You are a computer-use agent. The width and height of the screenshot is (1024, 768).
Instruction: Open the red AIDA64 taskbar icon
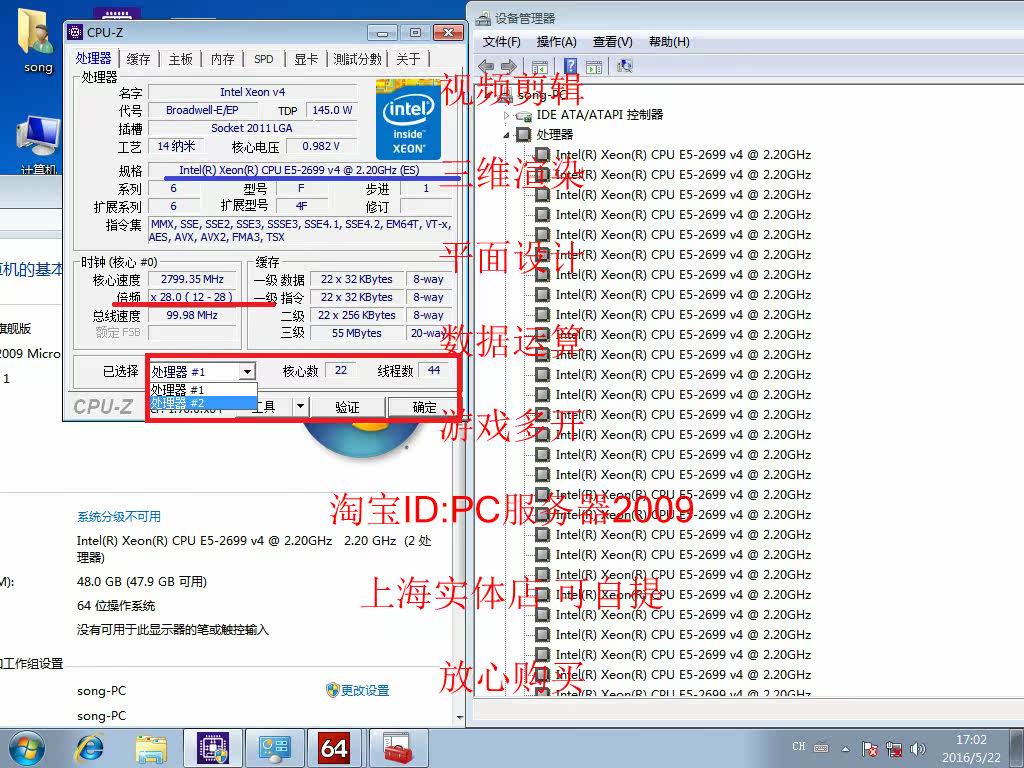(334, 748)
